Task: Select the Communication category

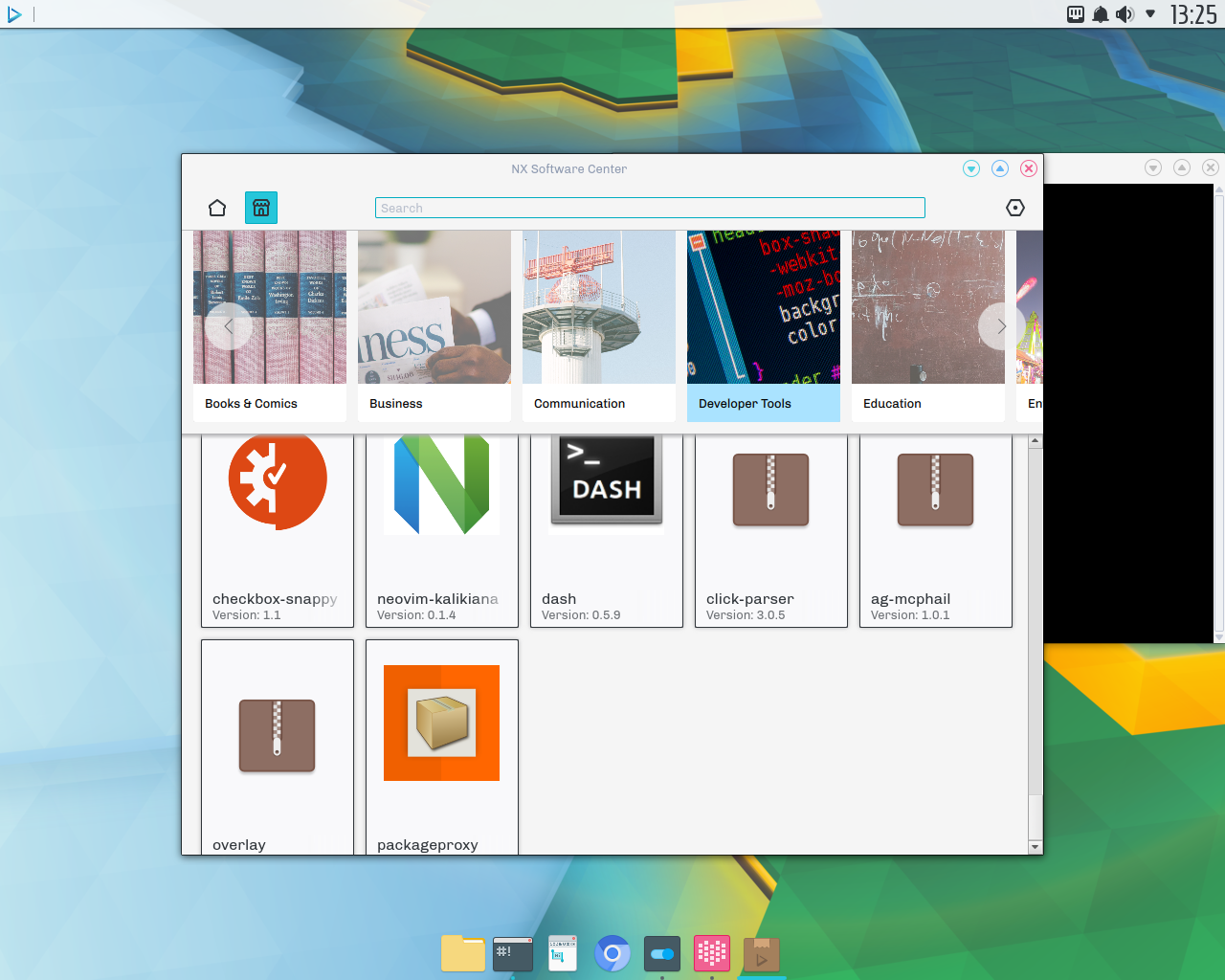Action: tap(599, 326)
